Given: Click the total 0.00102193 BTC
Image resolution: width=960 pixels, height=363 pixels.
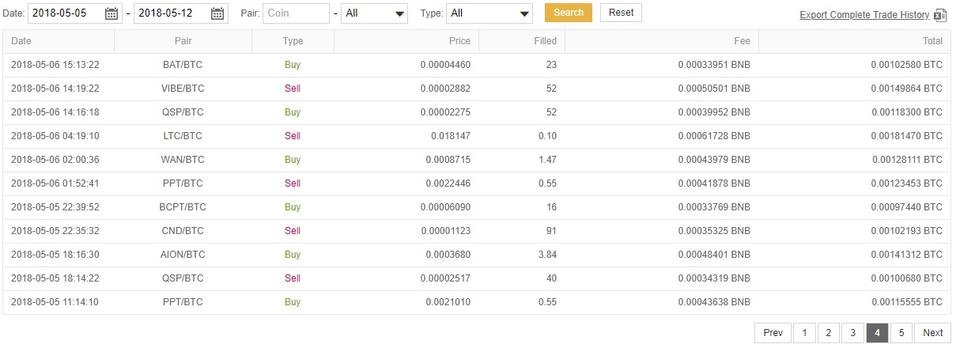Looking at the screenshot, I should click(907, 231).
